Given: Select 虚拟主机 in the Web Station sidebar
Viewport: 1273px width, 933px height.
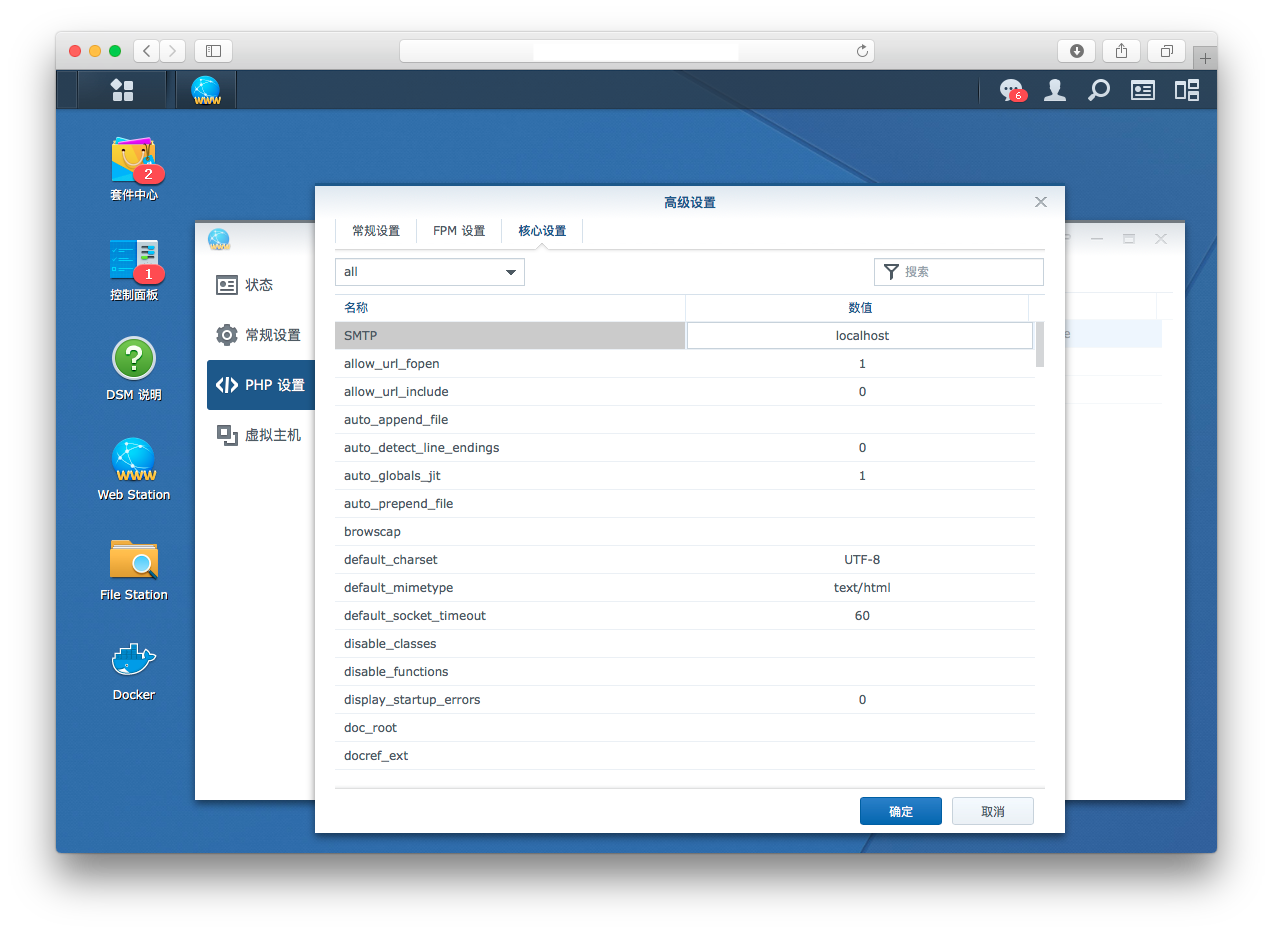Looking at the screenshot, I should 261,435.
